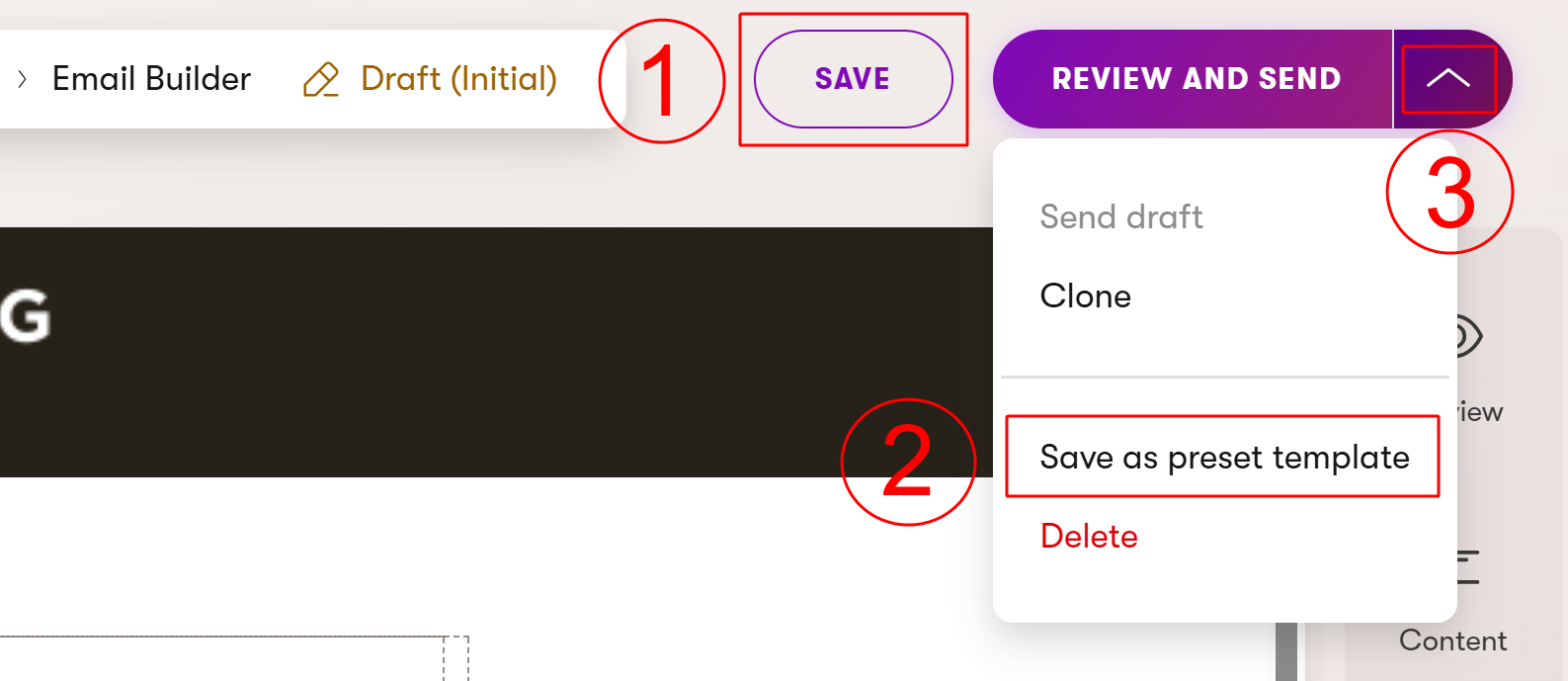Select the Send draft menu option
1568x681 pixels.
pos(1121,216)
